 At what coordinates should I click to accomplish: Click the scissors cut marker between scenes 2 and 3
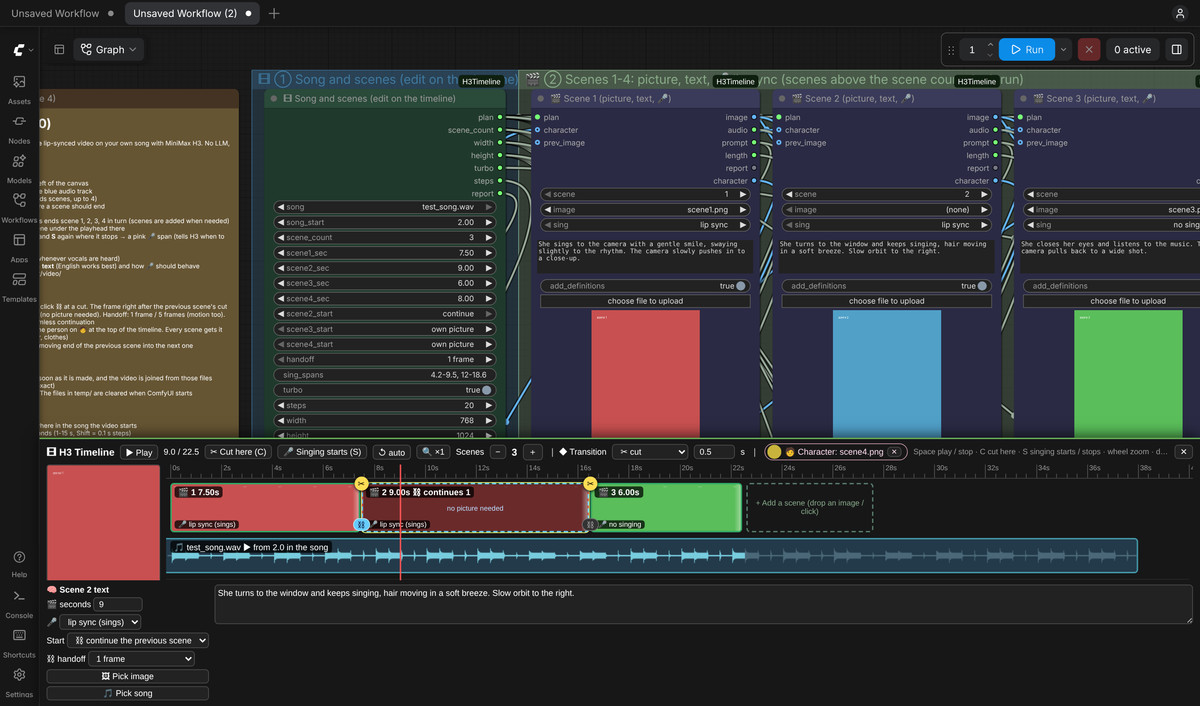coord(589,484)
